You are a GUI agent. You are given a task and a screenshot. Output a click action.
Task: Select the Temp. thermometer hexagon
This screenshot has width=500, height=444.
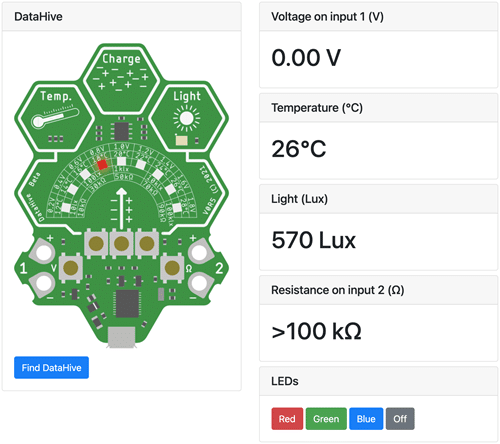click(x=55, y=117)
